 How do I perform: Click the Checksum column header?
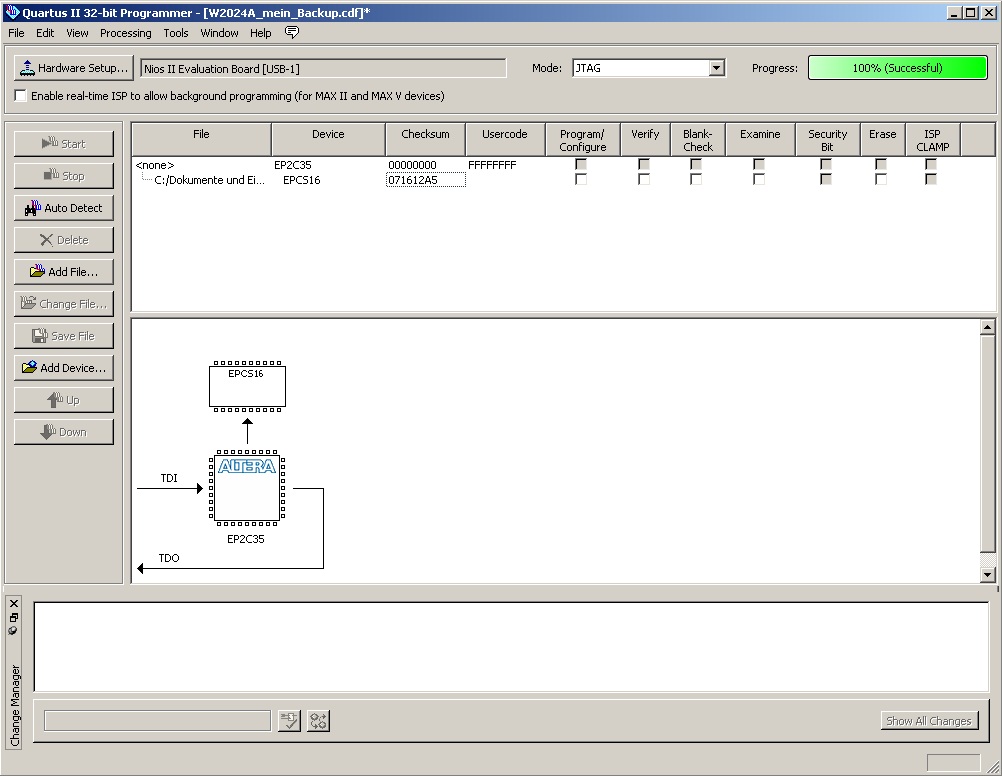426,139
